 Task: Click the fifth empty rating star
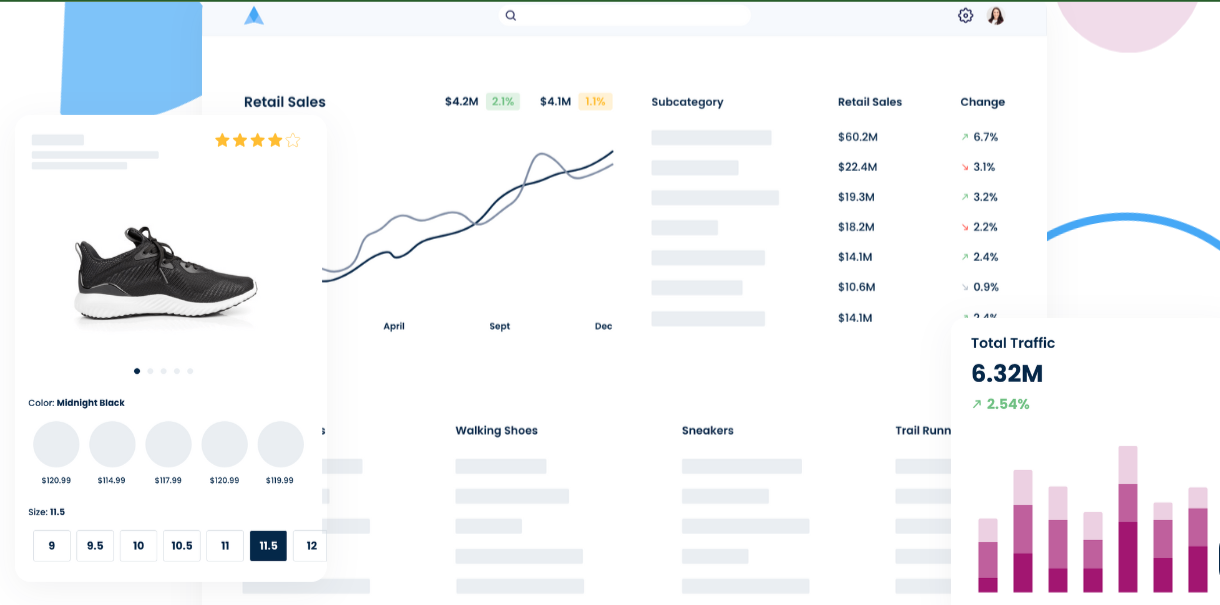pos(293,140)
